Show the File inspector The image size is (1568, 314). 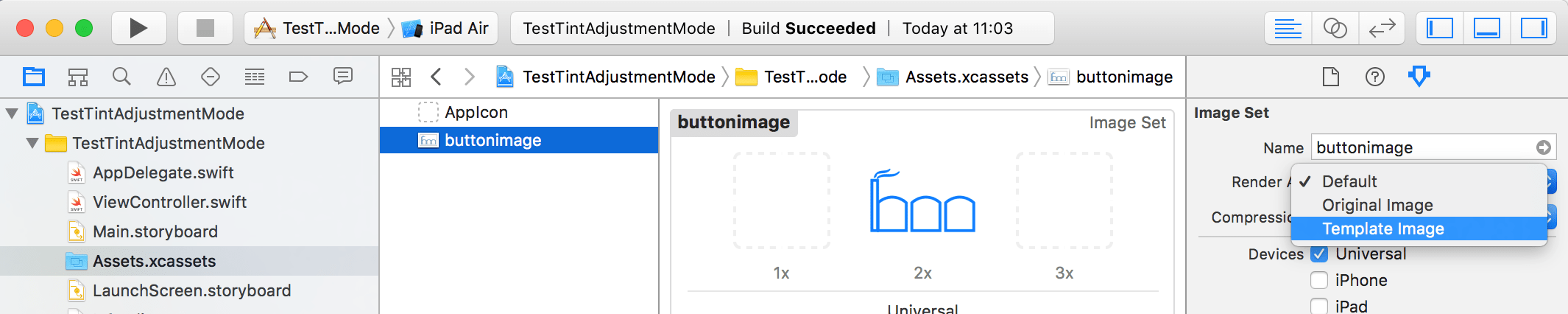(1331, 77)
